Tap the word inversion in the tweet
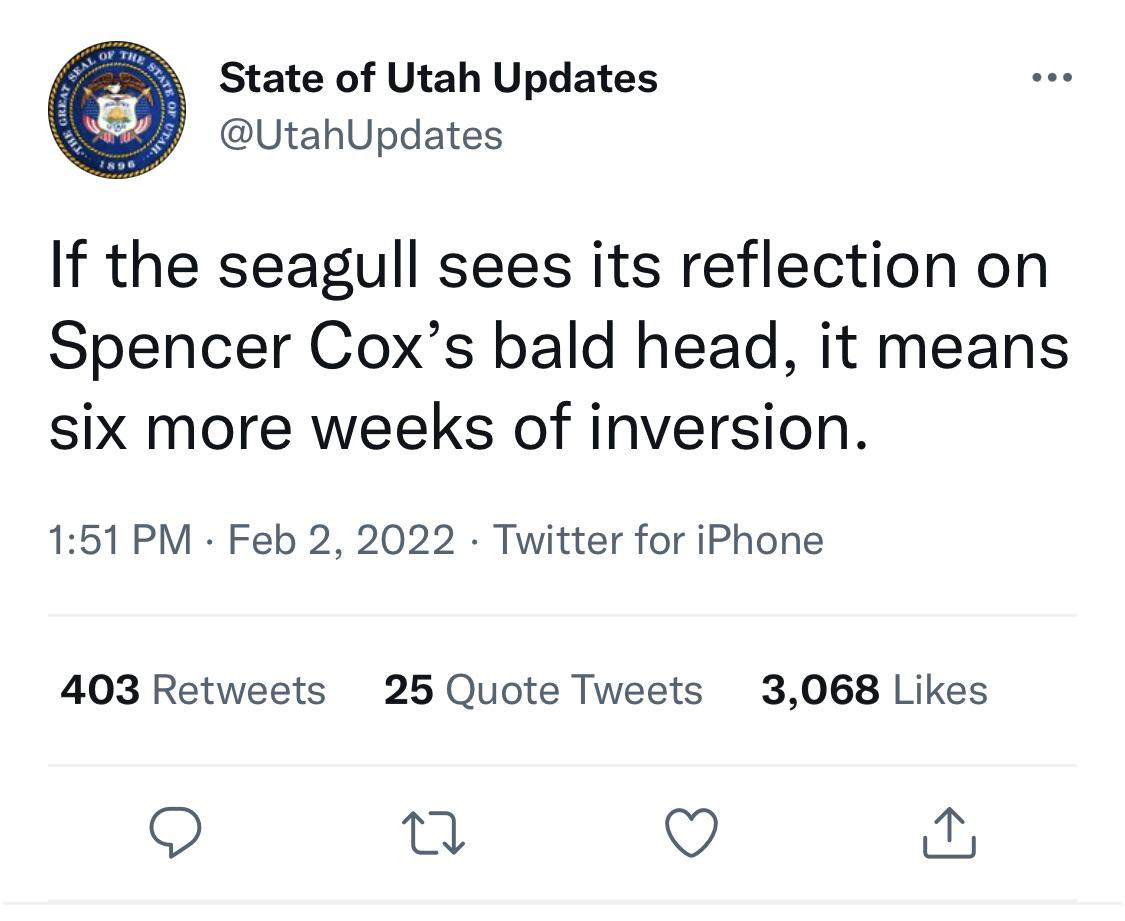The image size is (1125, 921). [x=728, y=428]
